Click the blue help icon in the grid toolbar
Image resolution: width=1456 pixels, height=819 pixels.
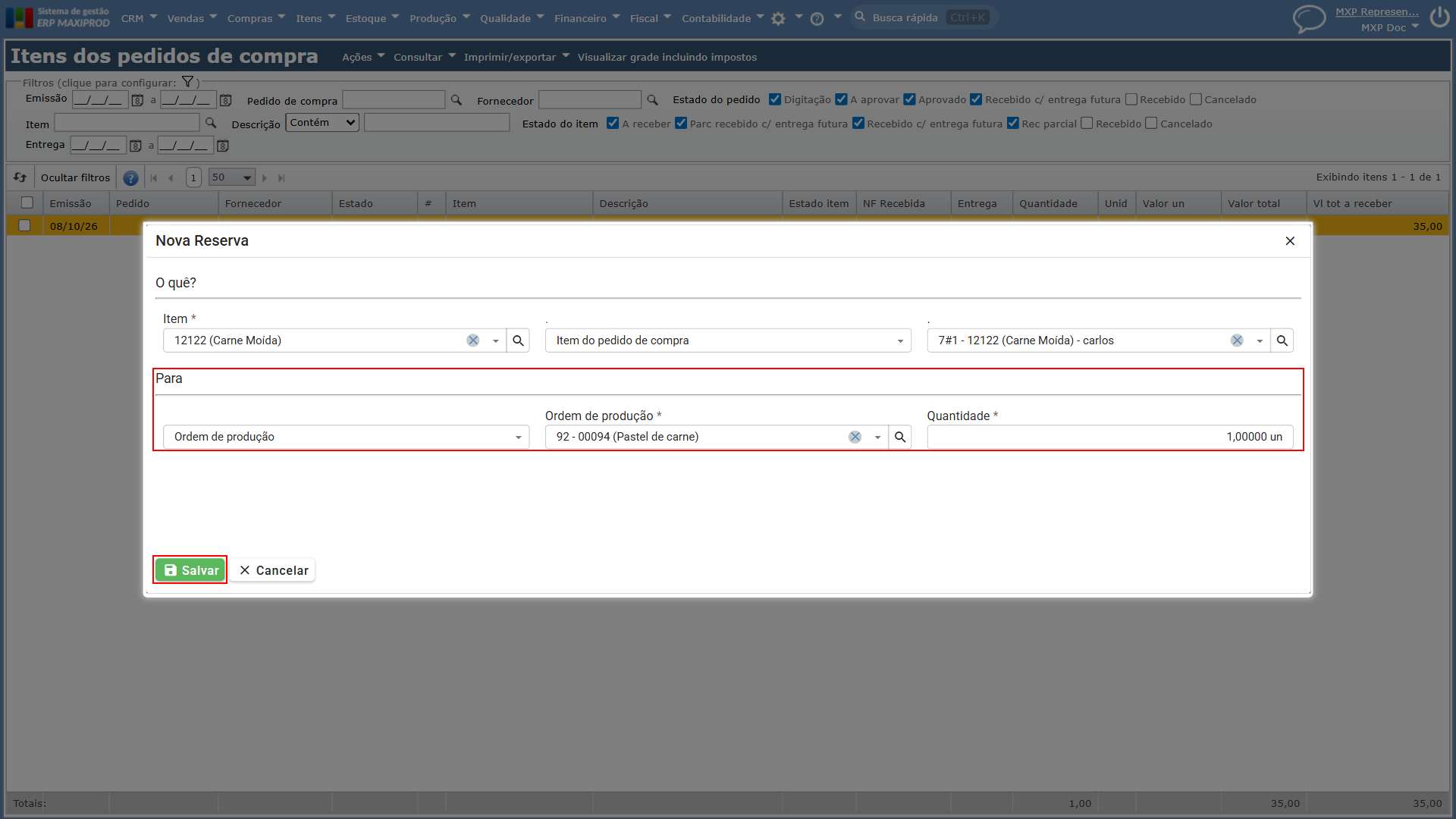pos(130,178)
